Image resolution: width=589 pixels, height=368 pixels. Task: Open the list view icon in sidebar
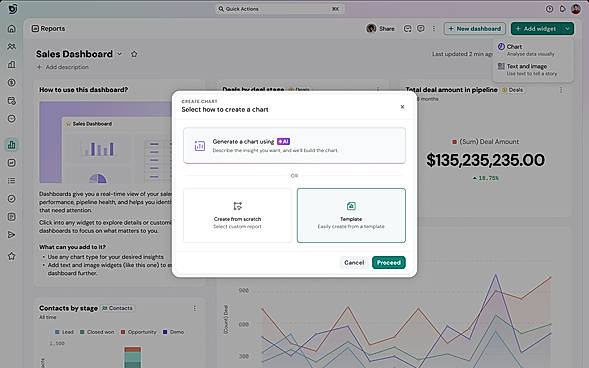12,181
